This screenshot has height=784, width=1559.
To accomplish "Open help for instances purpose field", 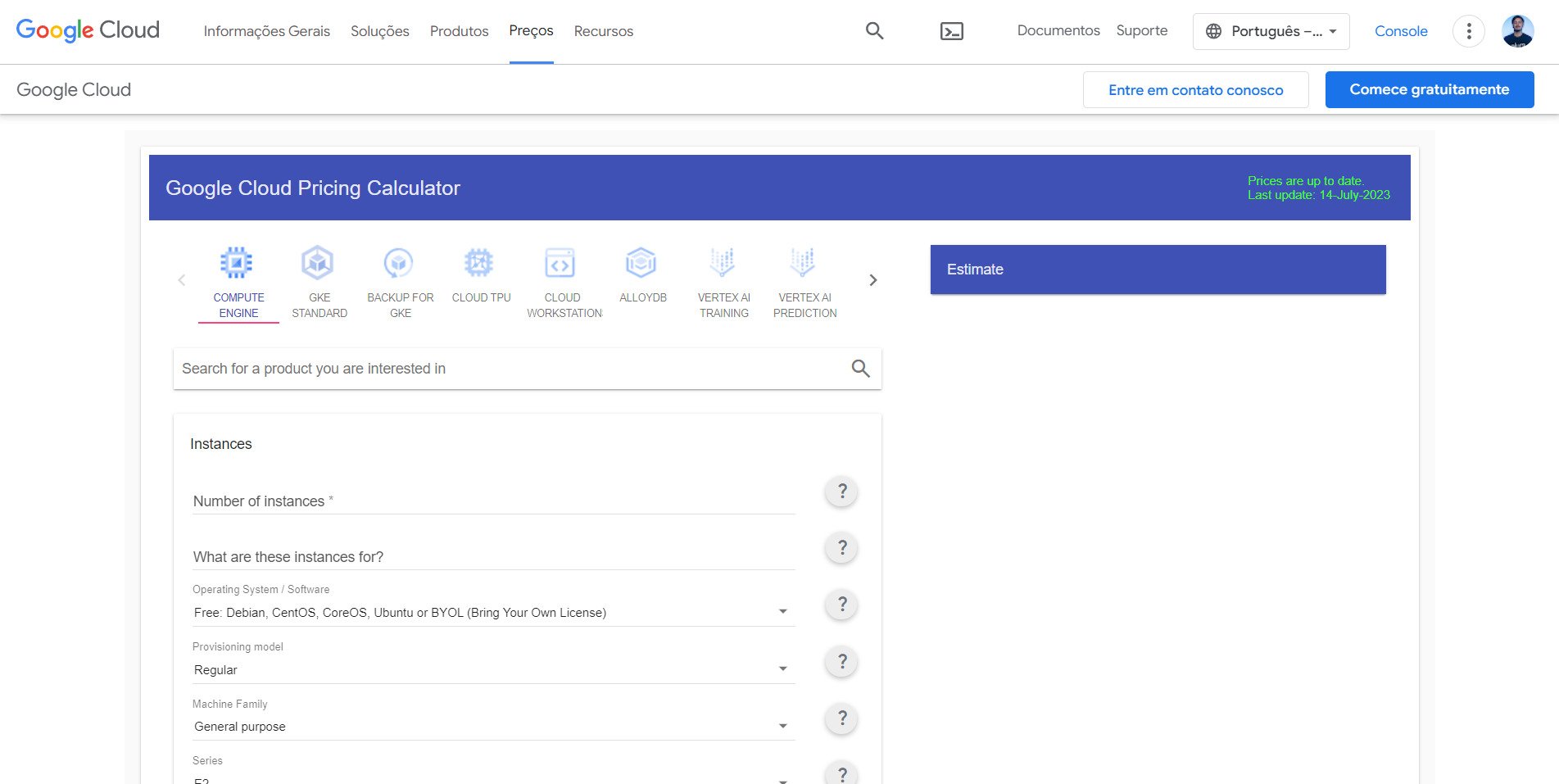I will click(841, 547).
